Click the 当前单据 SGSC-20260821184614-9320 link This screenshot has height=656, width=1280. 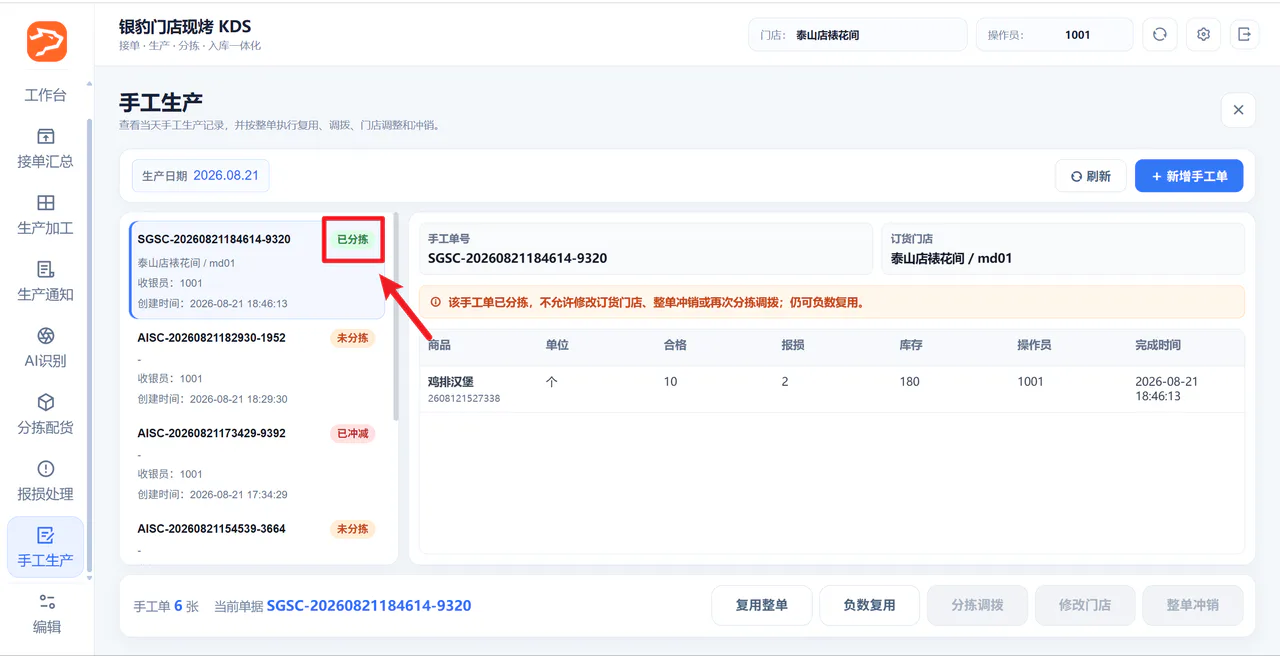369,606
